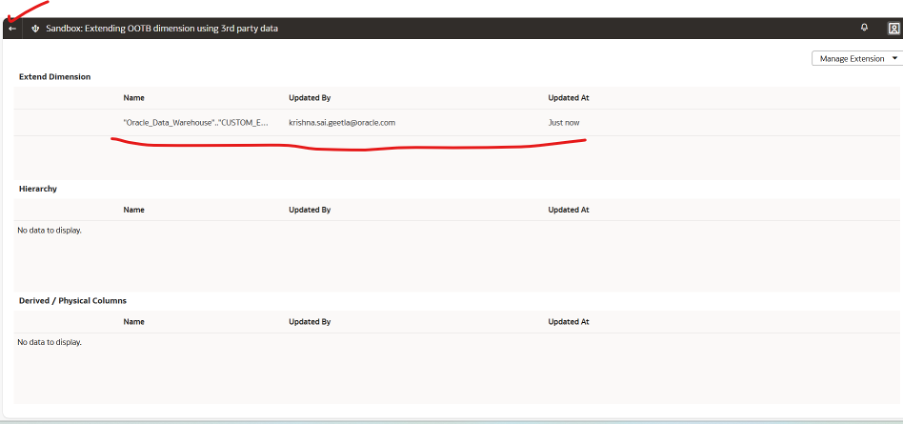Click the sandbox icon beside the title

35,28
